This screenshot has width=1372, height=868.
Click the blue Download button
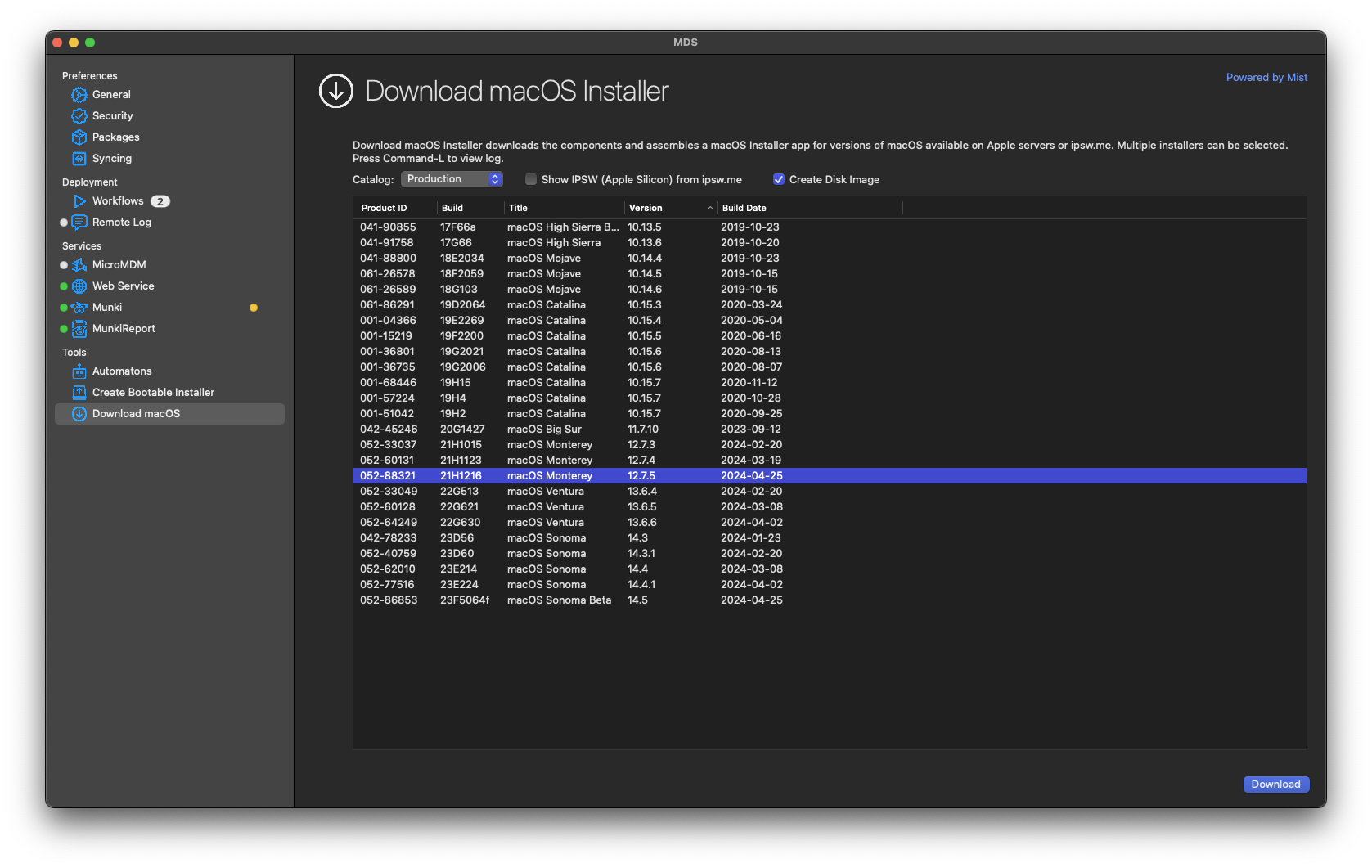click(x=1276, y=784)
